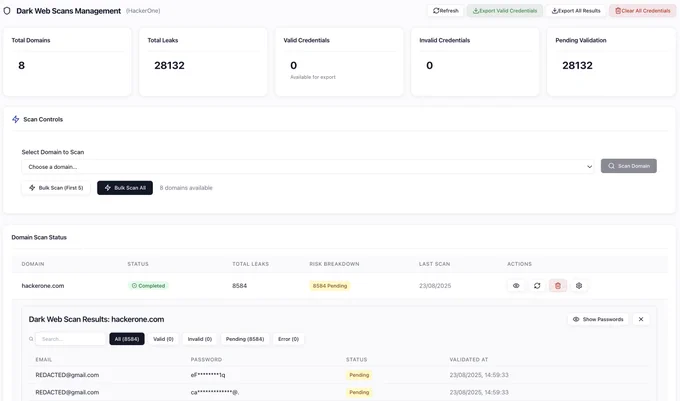The image size is (680, 401).
Task: Click the 8584 total leaks cell for hackerone.com
Action: click(239, 286)
